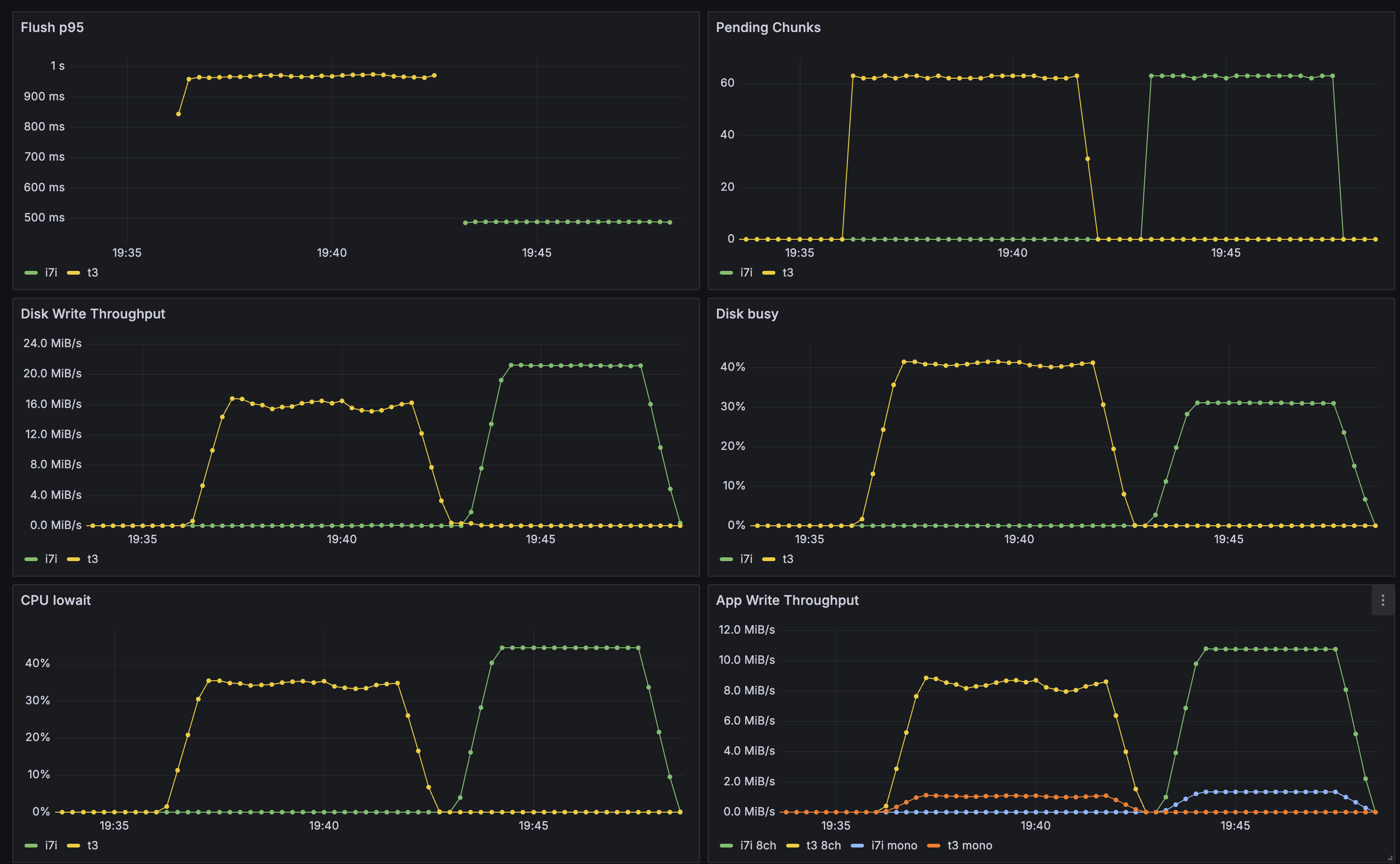Toggle the i7i series in Pending Chunks legend
This screenshot has width=1400, height=864.
745,273
